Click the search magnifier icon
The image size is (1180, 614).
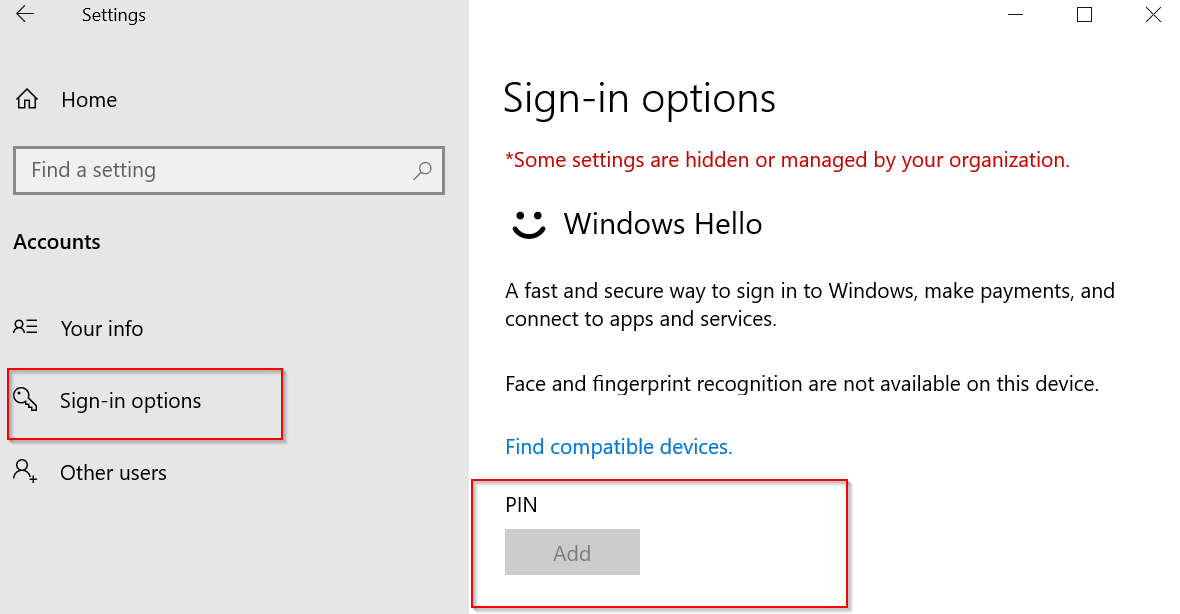(422, 170)
